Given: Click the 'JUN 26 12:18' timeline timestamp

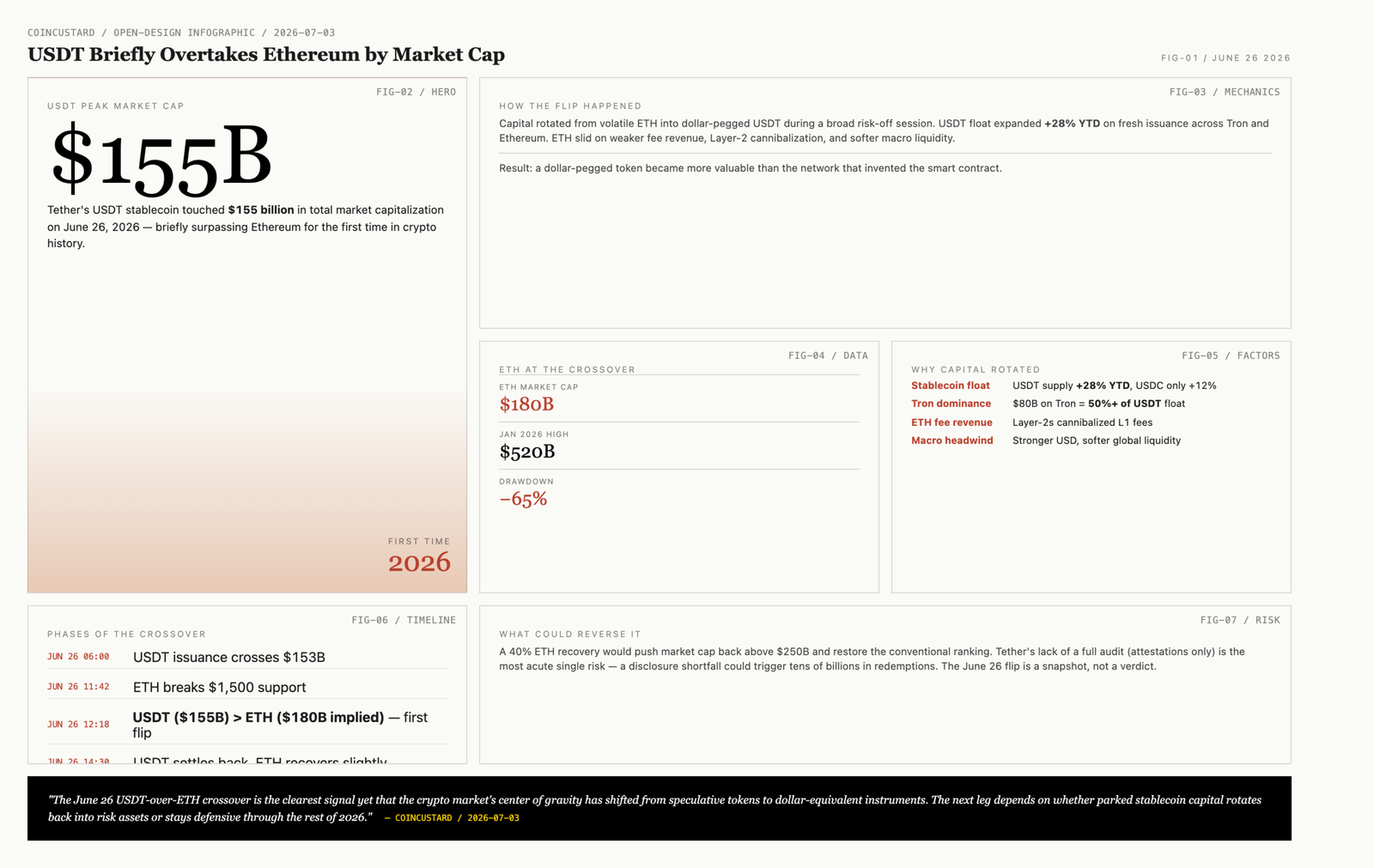Looking at the screenshot, I should (x=78, y=725).
